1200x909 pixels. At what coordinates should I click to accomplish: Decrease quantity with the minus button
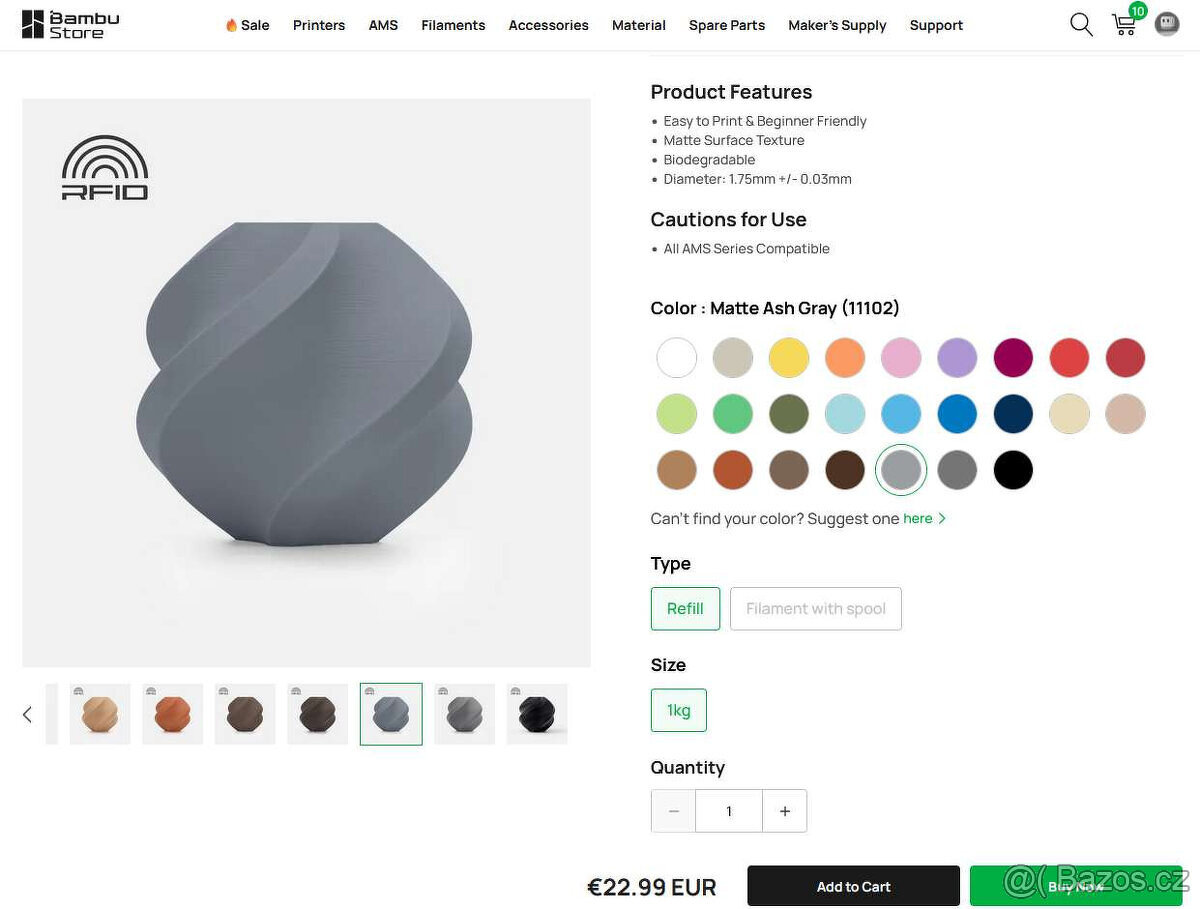tap(674, 811)
